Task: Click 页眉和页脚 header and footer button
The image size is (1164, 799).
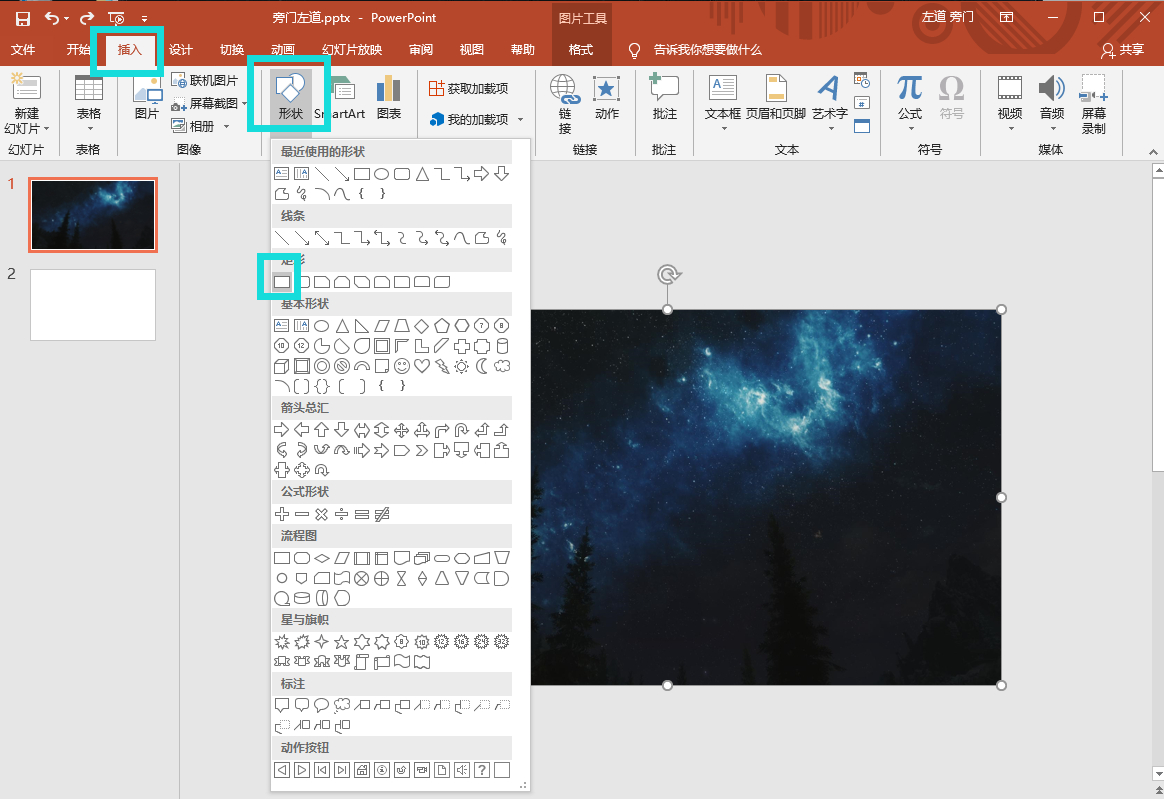Action: coord(776,97)
